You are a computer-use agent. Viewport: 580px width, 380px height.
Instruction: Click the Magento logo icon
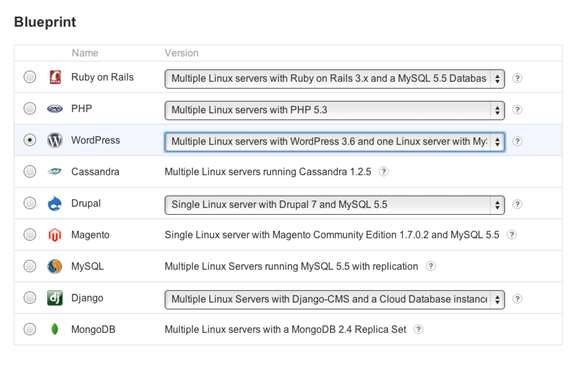coord(55,235)
